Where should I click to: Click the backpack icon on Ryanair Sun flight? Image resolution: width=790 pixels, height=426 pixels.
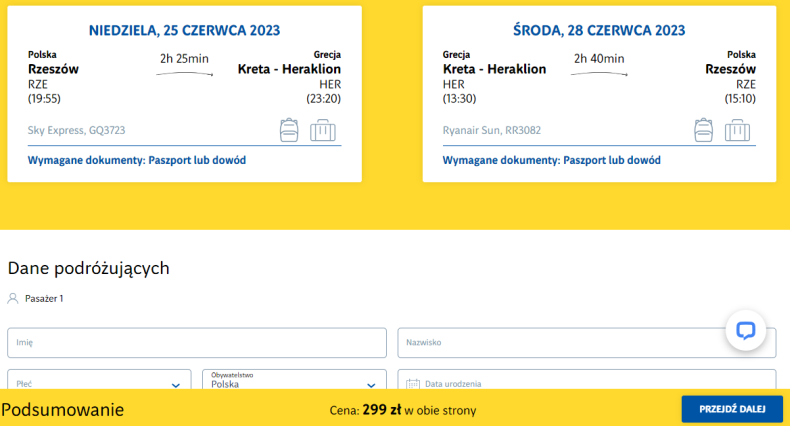click(x=703, y=130)
